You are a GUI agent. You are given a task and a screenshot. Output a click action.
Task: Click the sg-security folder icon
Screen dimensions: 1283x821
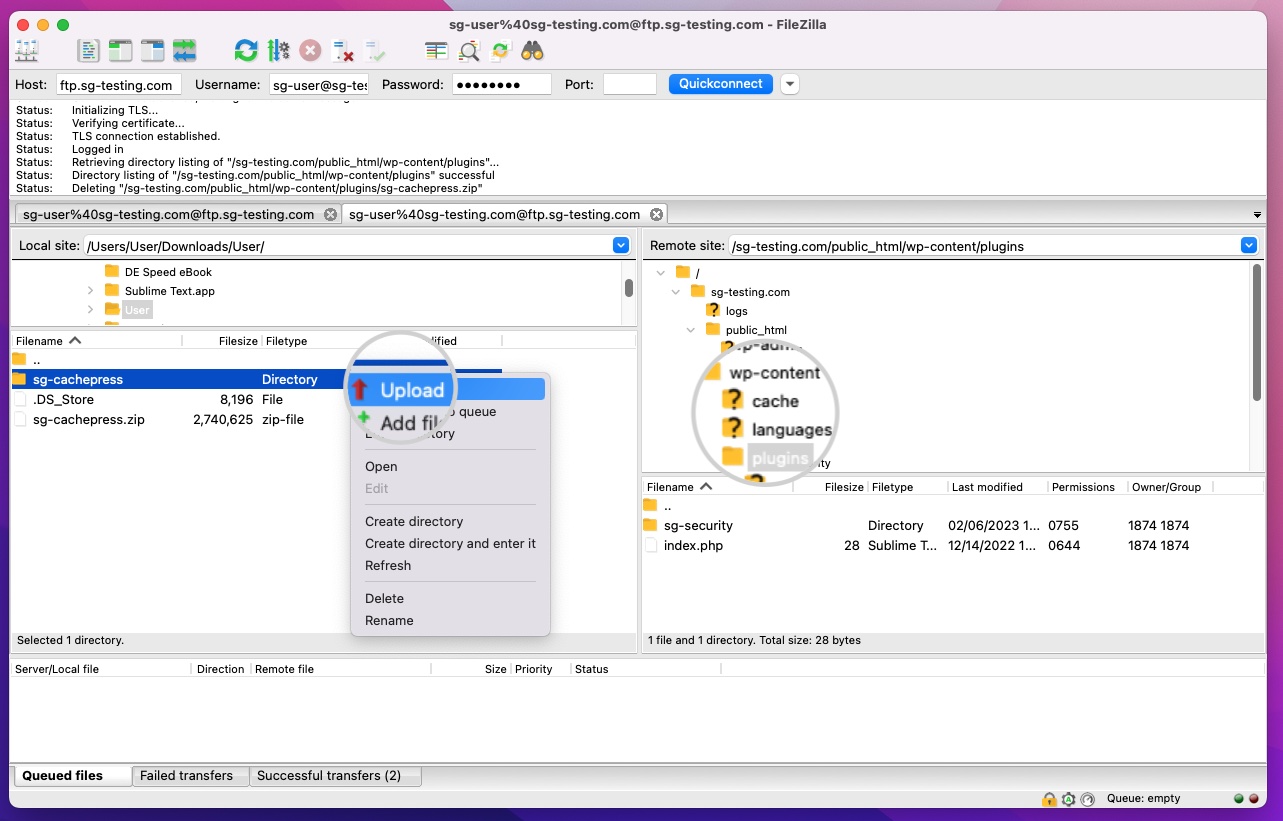[x=650, y=525]
